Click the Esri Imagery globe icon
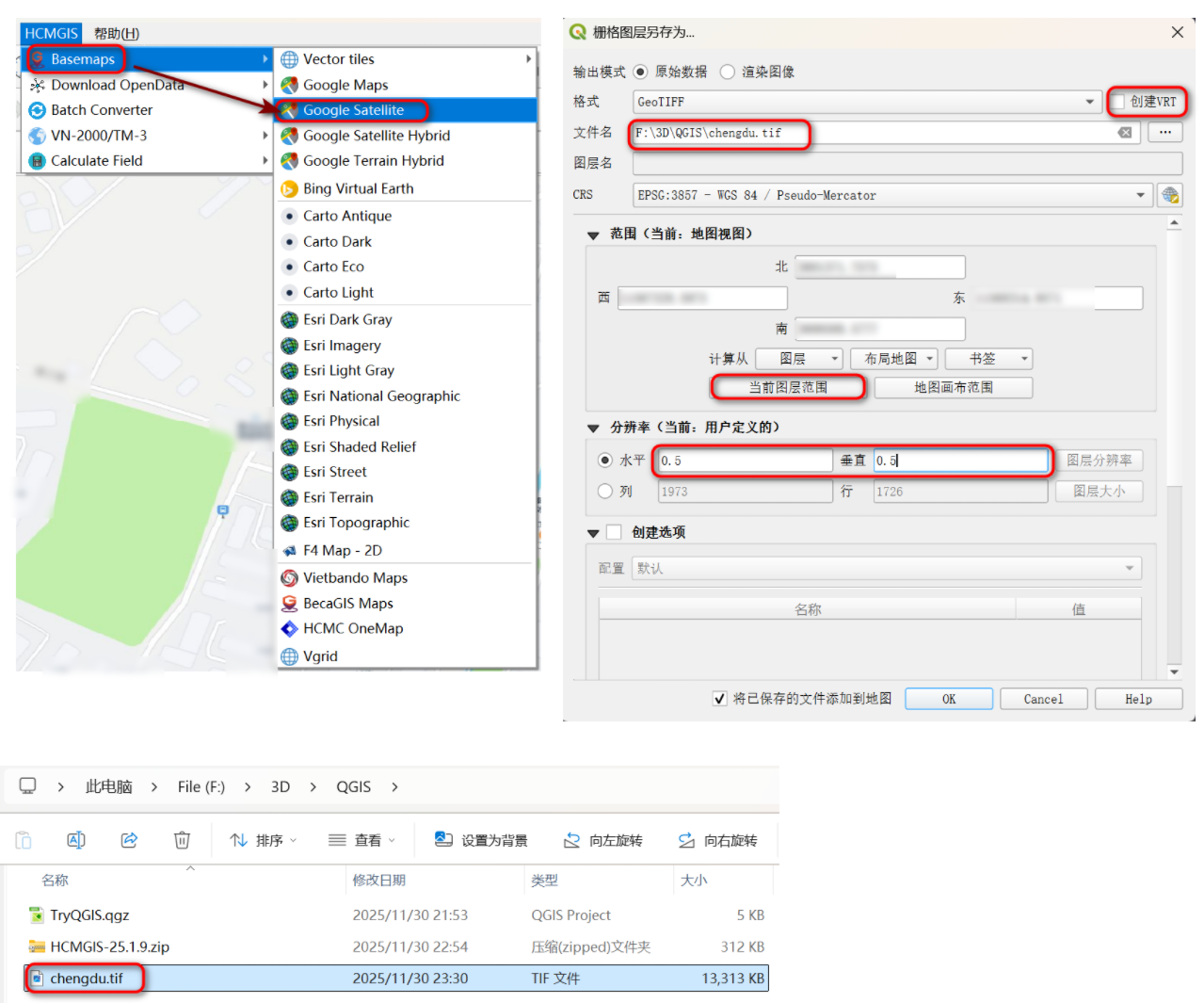1204x1003 pixels. pyautogui.click(x=290, y=346)
